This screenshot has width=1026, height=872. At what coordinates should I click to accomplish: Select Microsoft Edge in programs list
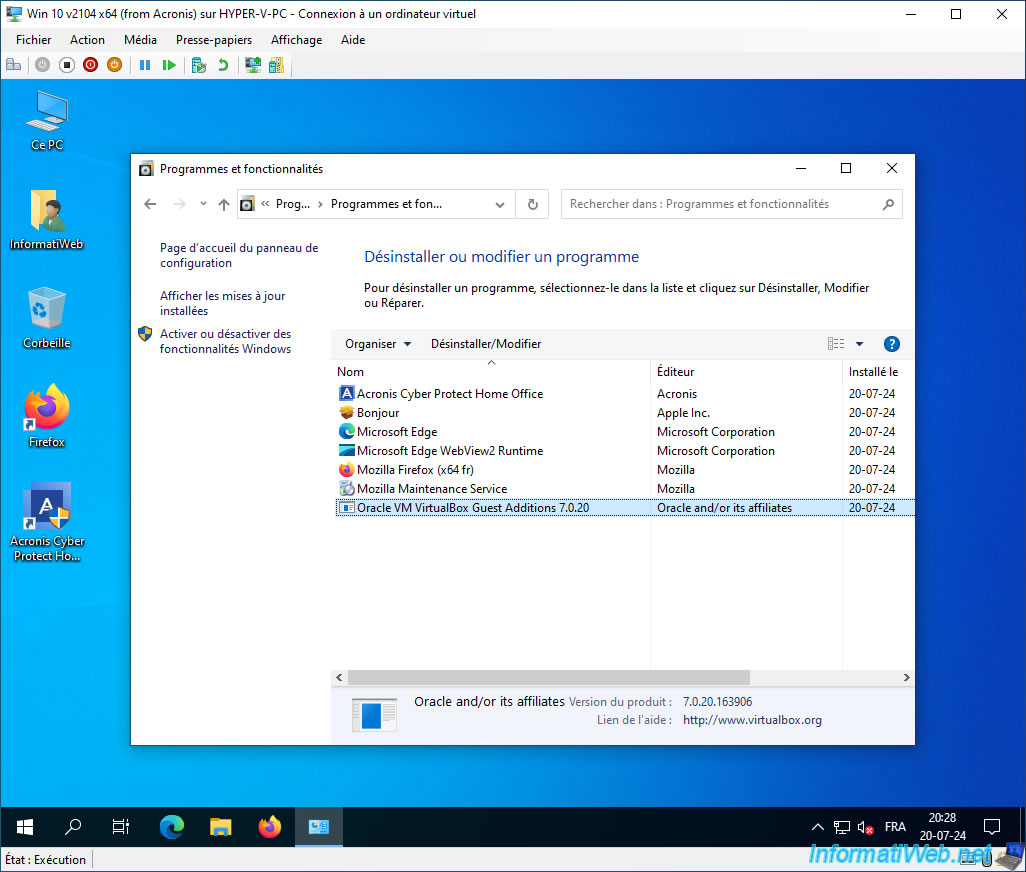[x=625, y=432]
